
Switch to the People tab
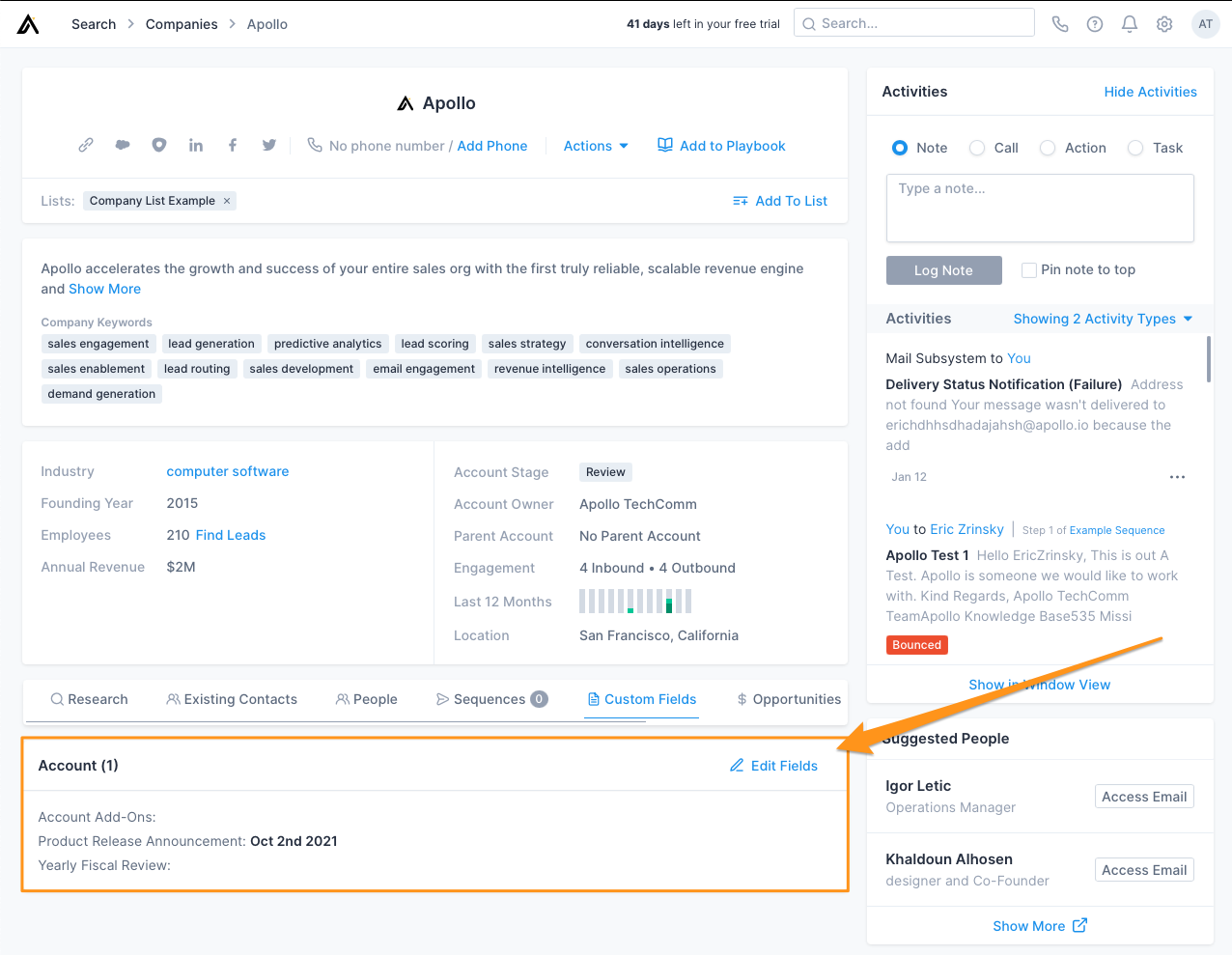(x=366, y=699)
